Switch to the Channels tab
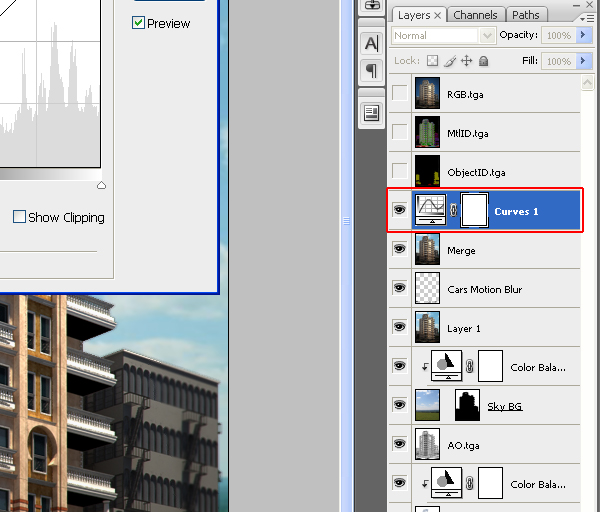 [x=475, y=15]
